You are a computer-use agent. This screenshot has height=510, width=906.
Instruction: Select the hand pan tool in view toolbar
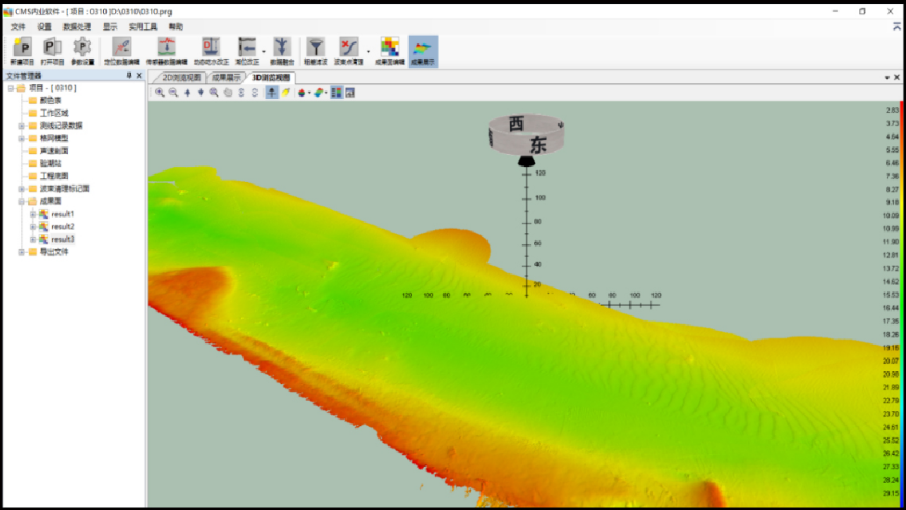coord(228,92)
